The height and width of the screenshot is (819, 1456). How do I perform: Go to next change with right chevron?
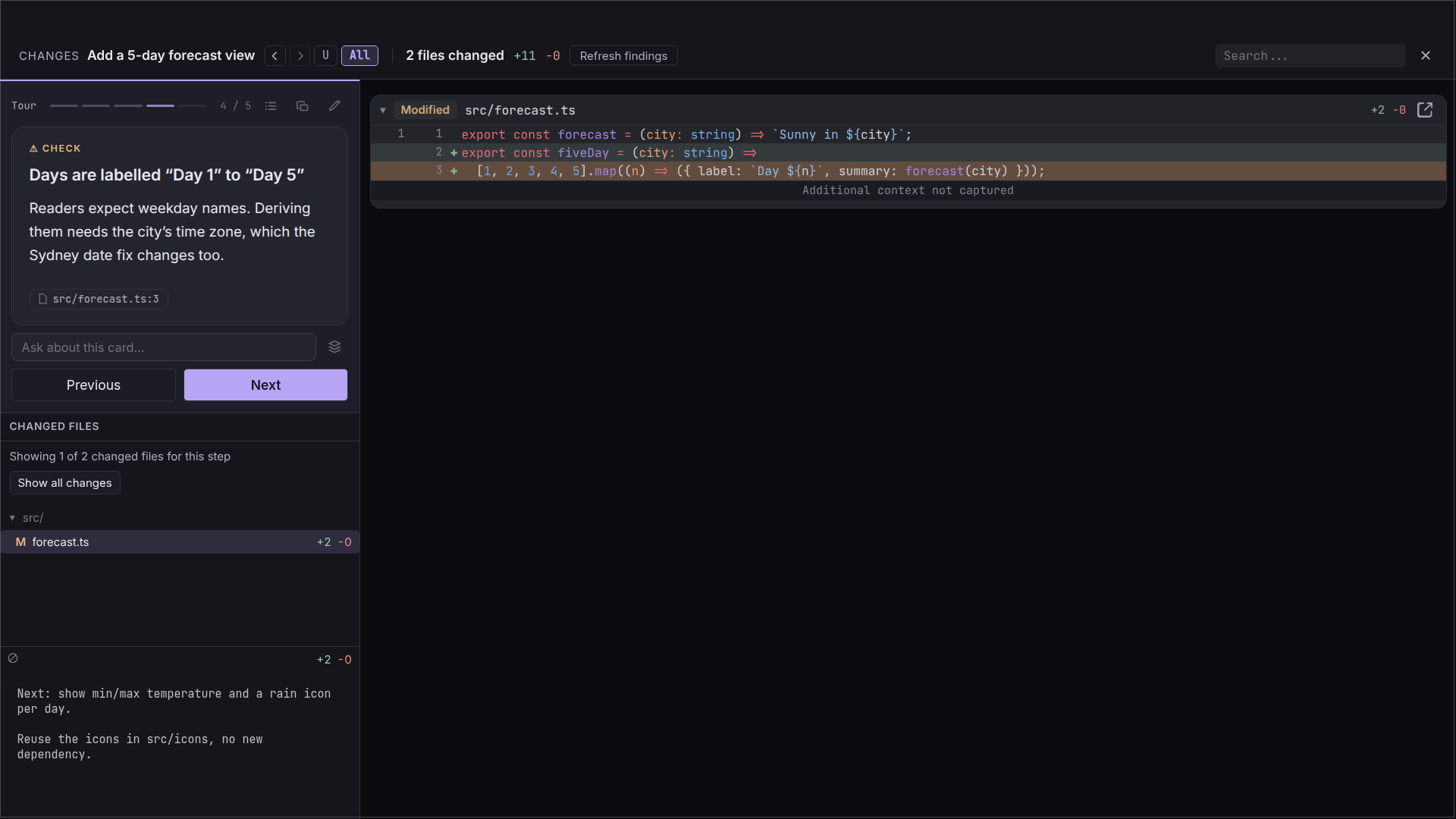tap(300, 55)
